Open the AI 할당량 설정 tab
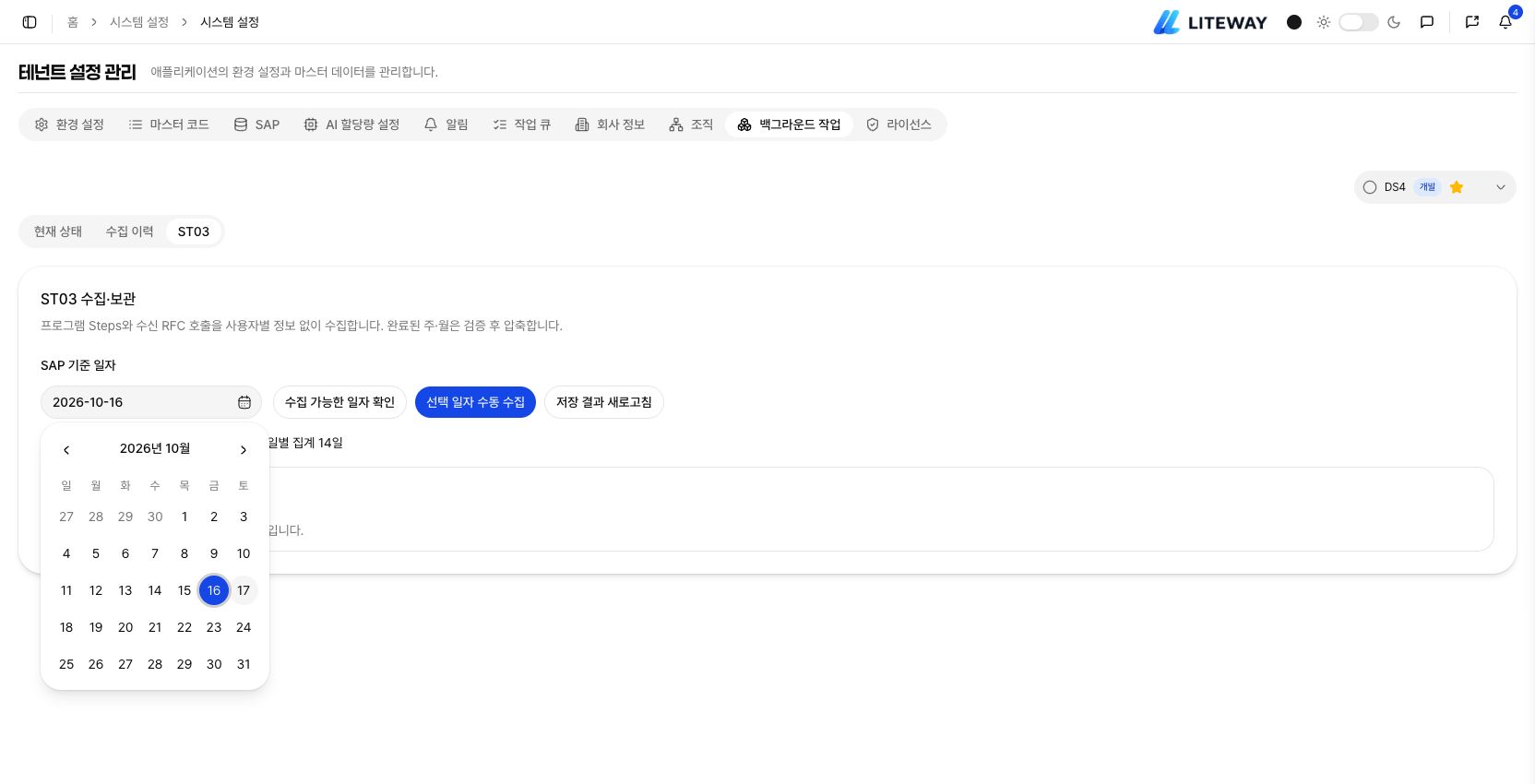Image resolution: width=1535 pixels, height=784 pixels. (x=351, y=125)
